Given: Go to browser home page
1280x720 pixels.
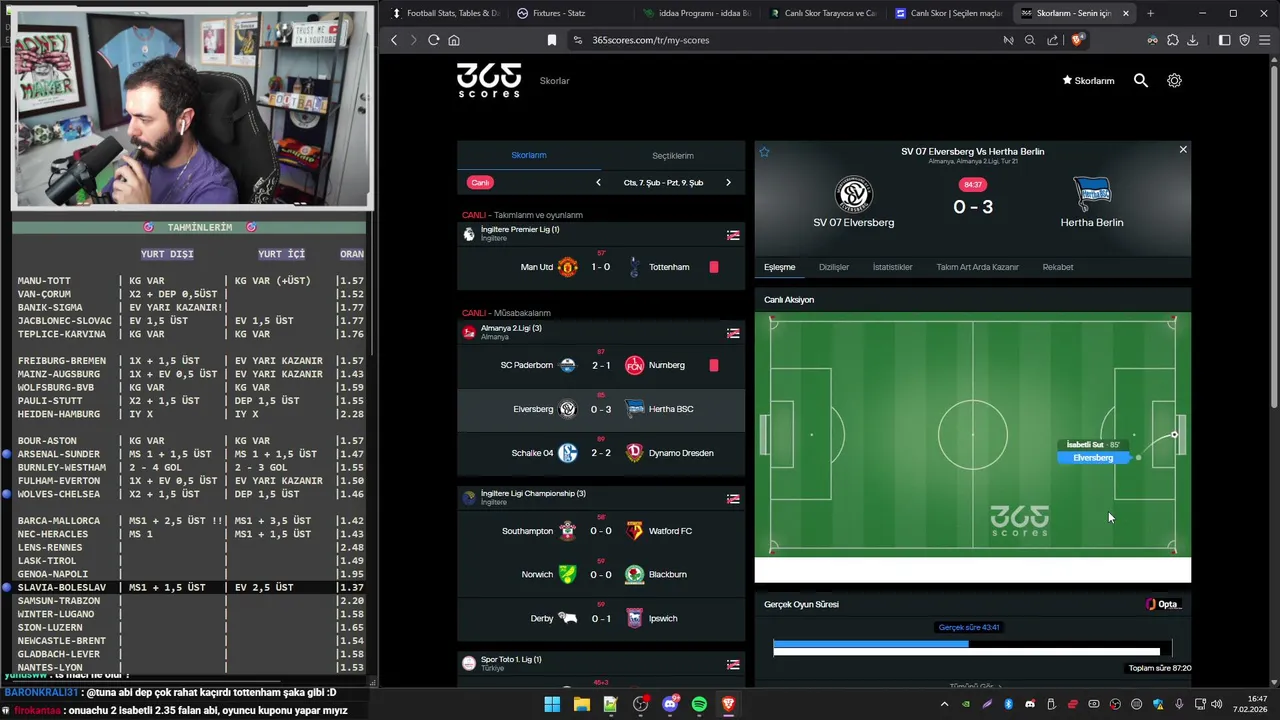Looking at the screenshot, I should pyautogui.click(x=454, y=40).
